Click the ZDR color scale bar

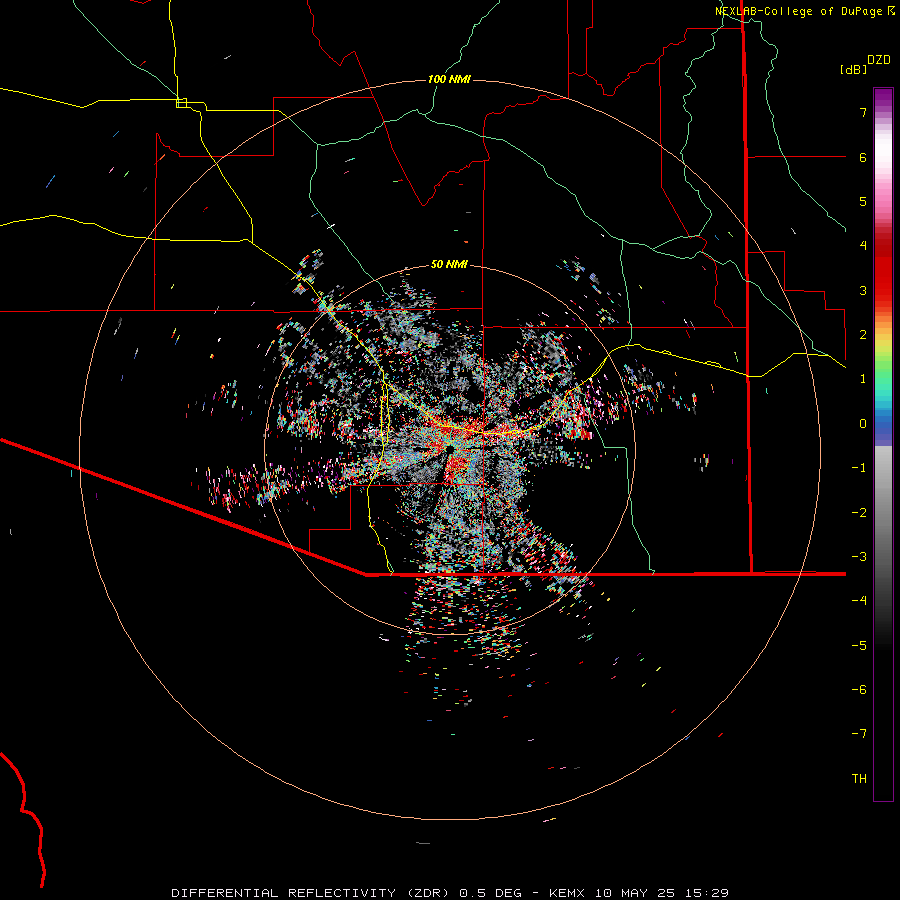[883, 444]
